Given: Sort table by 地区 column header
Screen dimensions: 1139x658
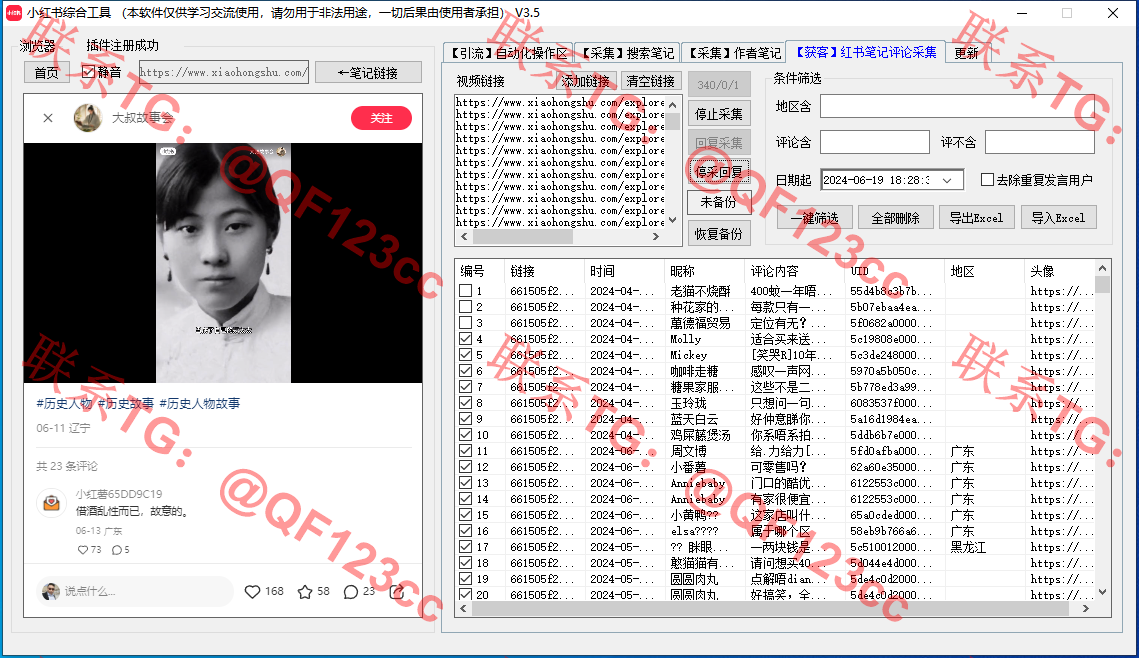Looking at the screenshot, I should tap(984, 271).
